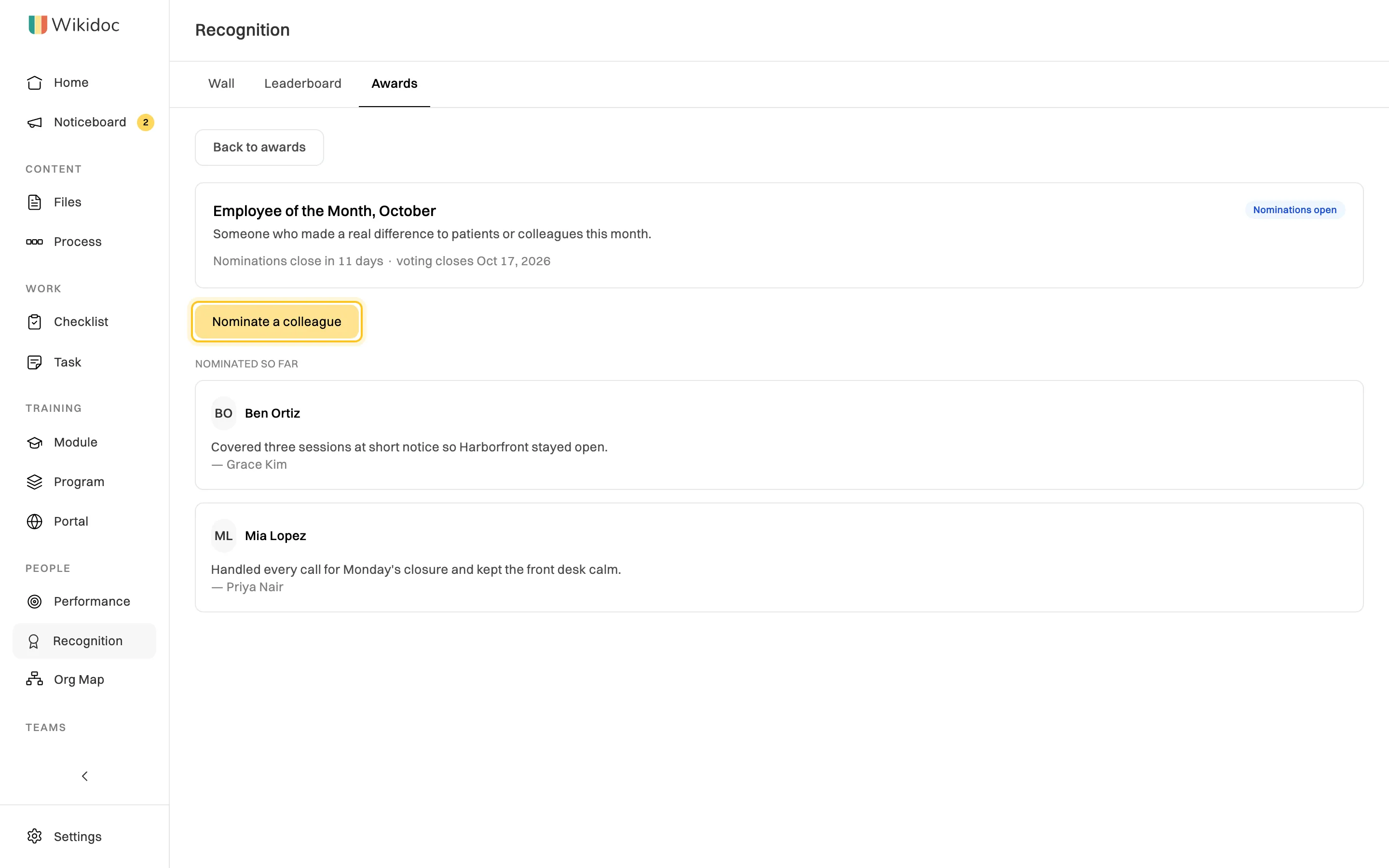1389x868 pixels.
Task: Click the Mia Lopez ML avatar
Action: tap(223, 536)
